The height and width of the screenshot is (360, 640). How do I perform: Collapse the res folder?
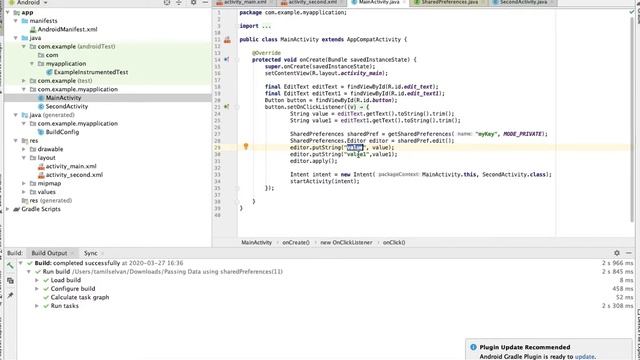(x=16, y=141)
